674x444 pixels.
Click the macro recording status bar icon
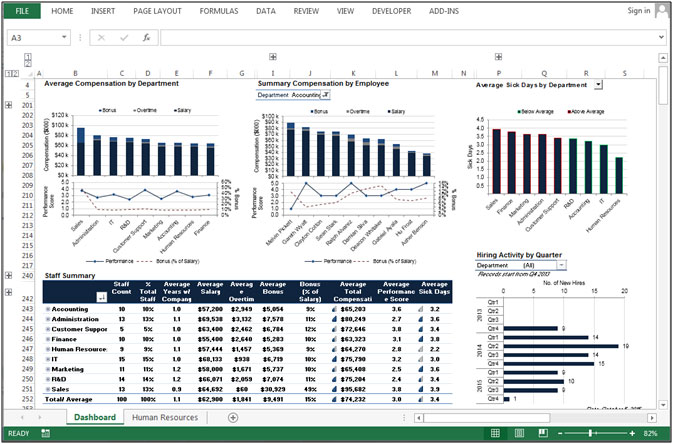point(45,433)
